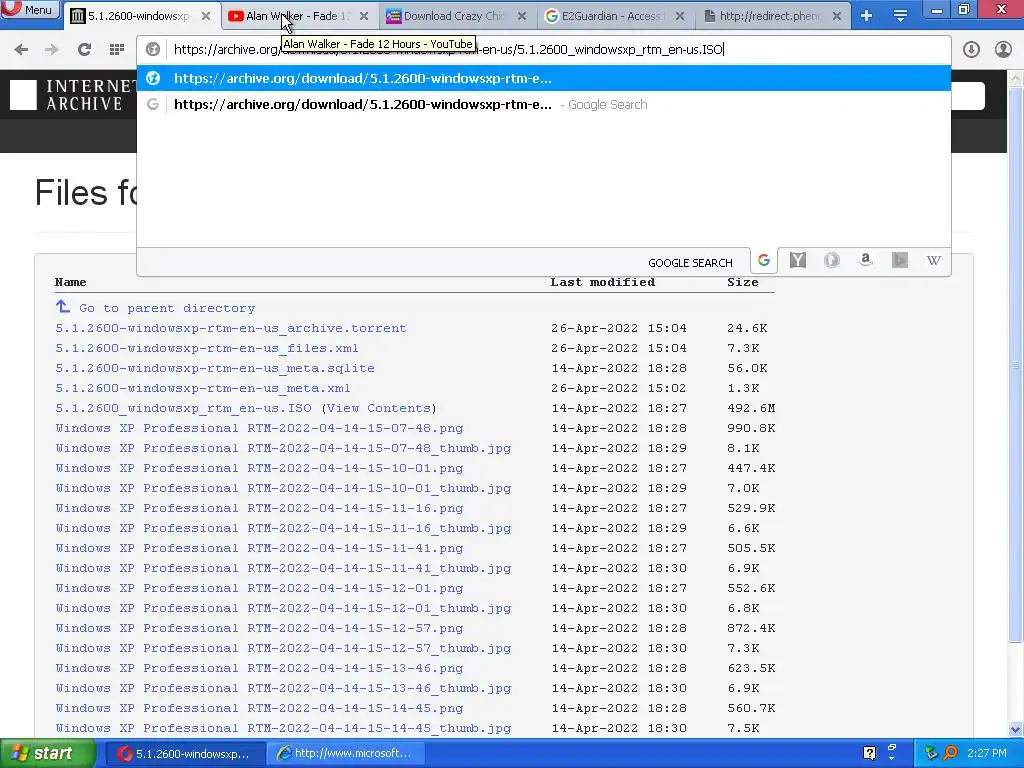Click scrollbar down arrow
1024x768 pixels.
click(1016, 729)
